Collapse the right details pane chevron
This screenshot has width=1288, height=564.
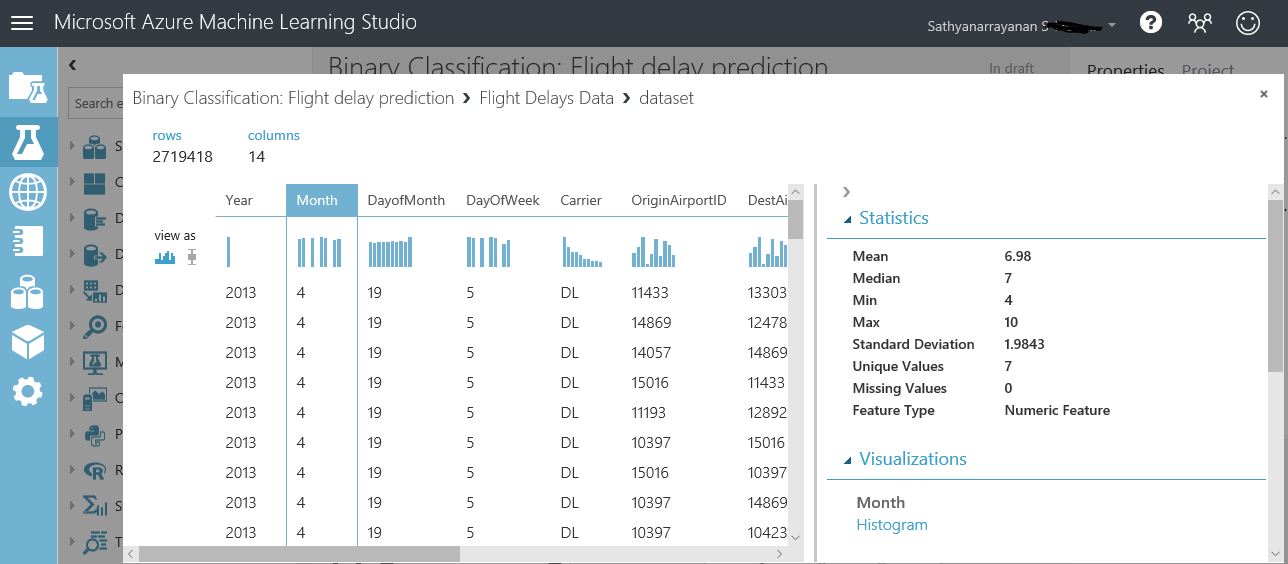[x=847, y=192]
